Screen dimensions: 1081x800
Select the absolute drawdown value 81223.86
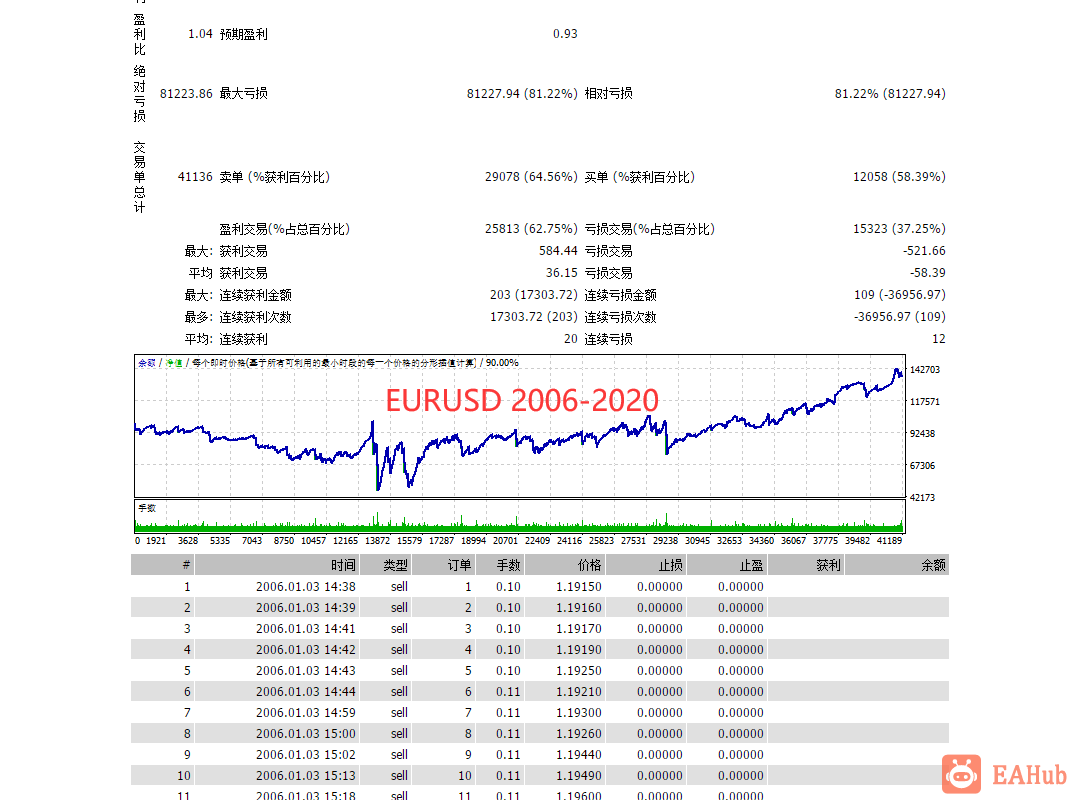pyautogui.click(x=186, y=93)
